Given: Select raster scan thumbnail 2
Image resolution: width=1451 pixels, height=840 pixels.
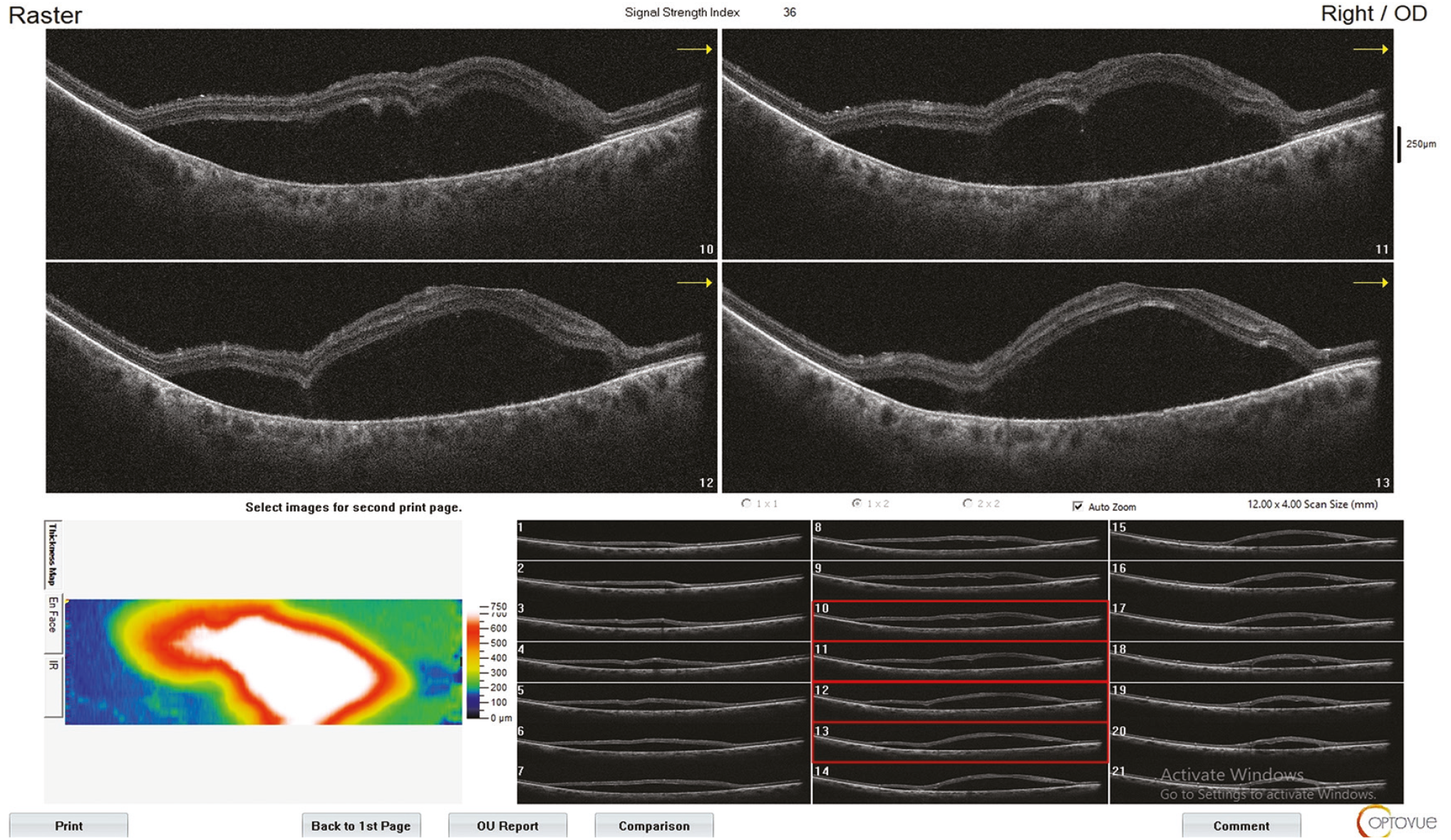Looking at the screenshot, I should point(663,581).
